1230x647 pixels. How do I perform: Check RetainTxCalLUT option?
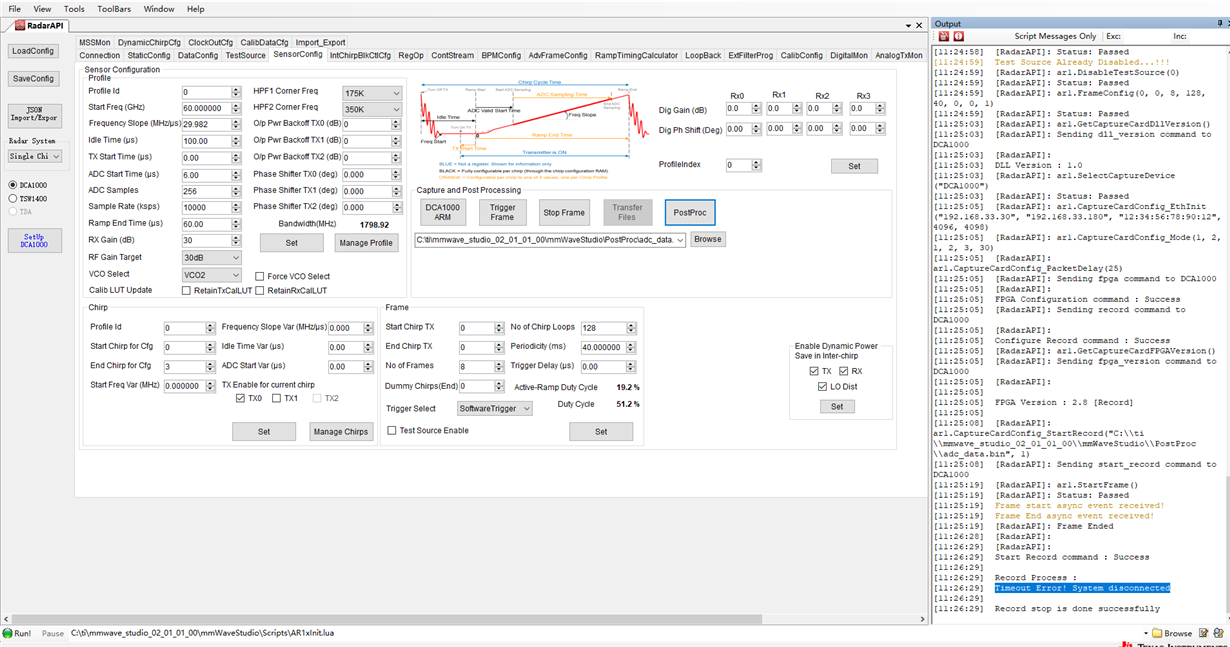coord(186,290)
